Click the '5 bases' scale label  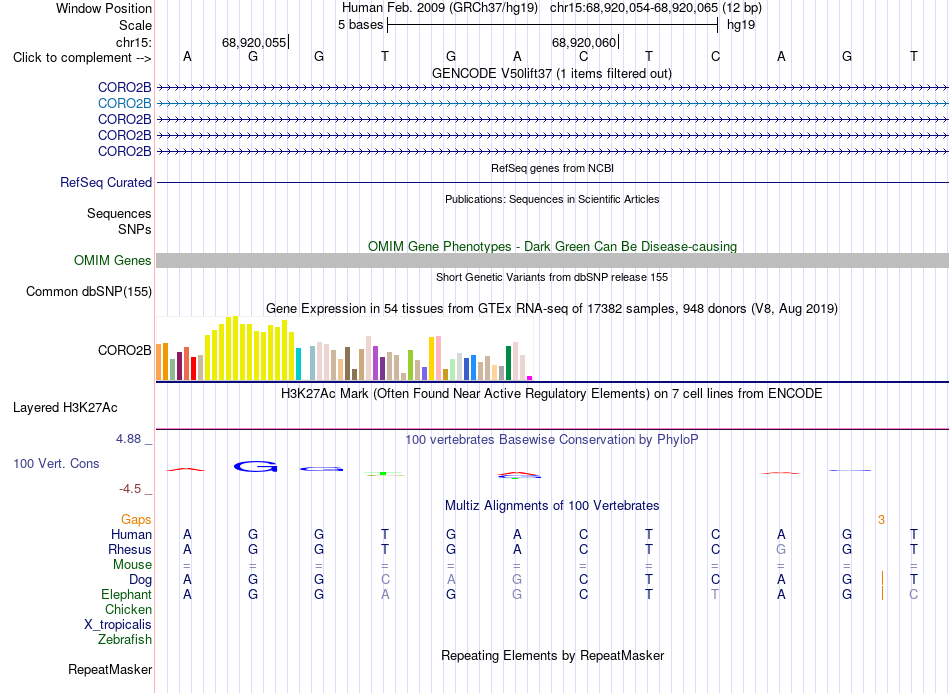tap(360, 25)
